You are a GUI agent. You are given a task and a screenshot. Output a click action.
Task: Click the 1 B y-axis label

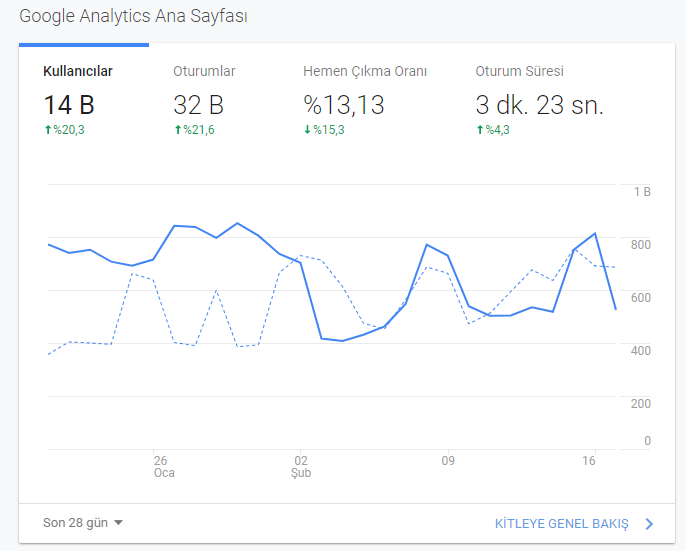[x=642, y=191]
